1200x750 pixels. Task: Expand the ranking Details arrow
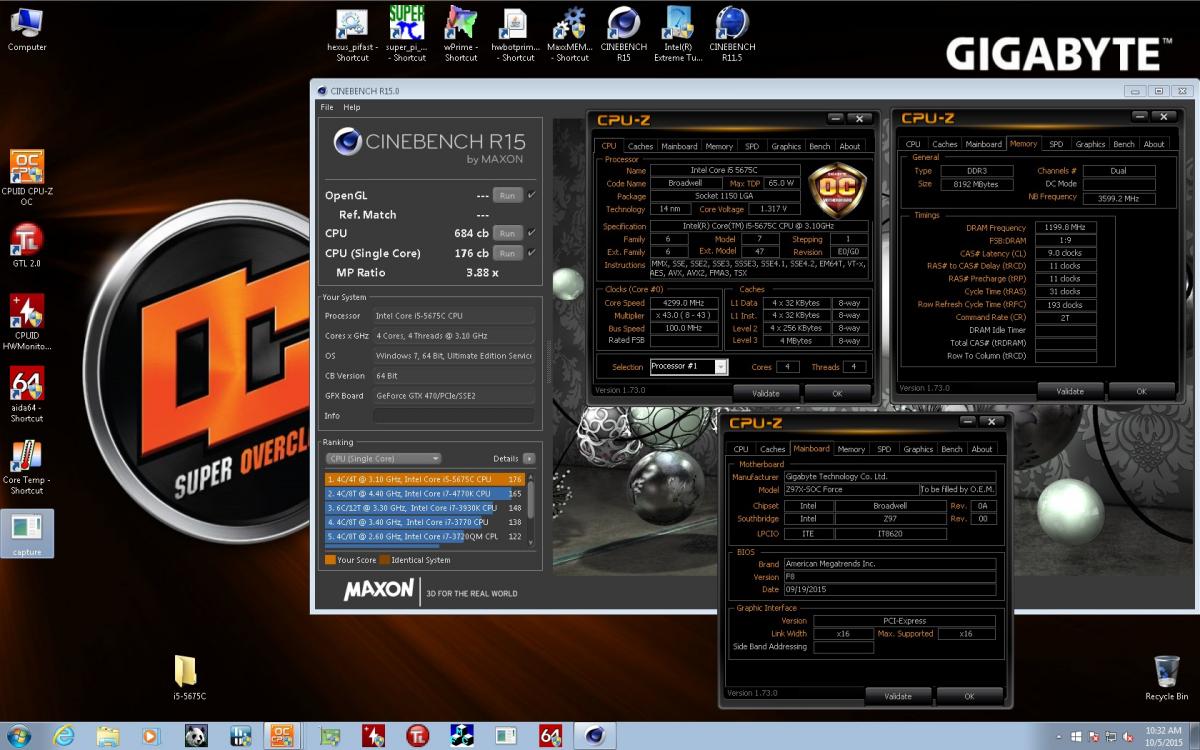529,458
